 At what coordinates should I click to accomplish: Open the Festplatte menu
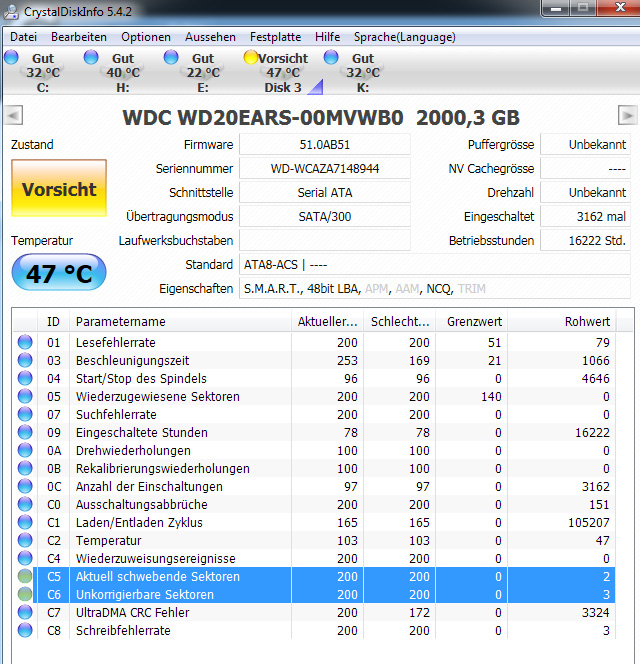275,37
